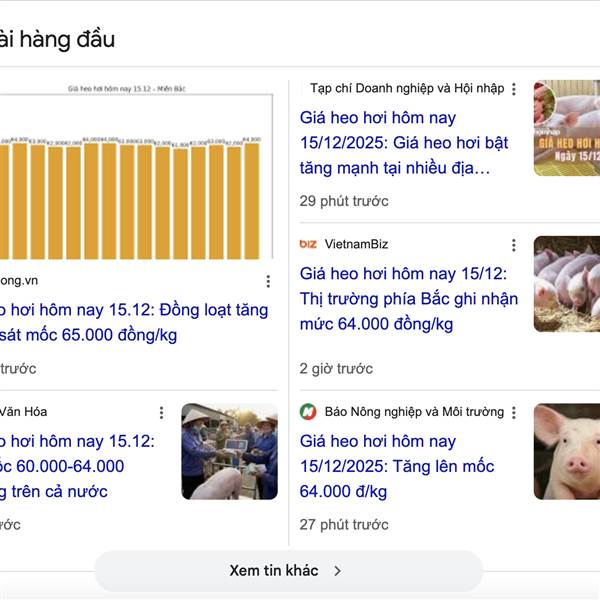Open the farmers weighing pig thumbnail
The image size is (600, 600).
click(x=229, y=451)
